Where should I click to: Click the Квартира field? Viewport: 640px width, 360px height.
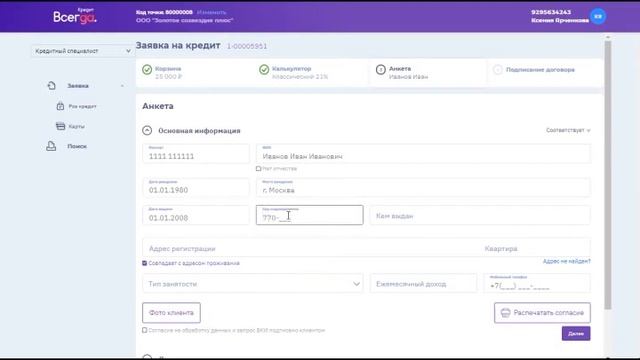pos(535,248)
